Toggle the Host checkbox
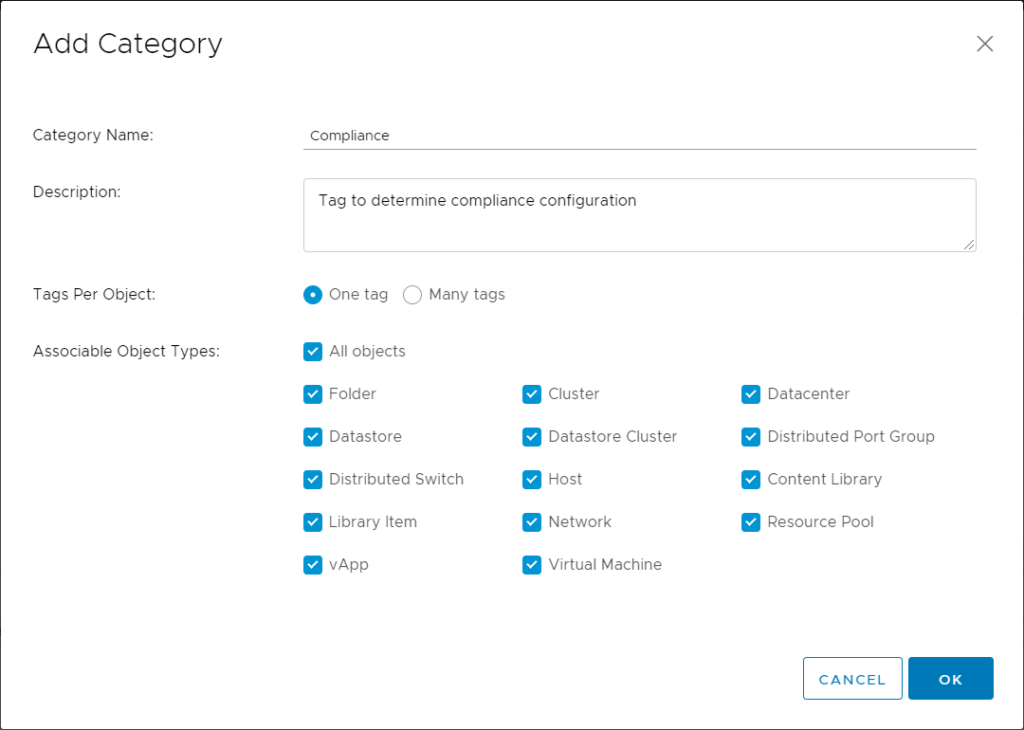The height and width of the screenshot is (730, 1024). (x=532, y=479)
